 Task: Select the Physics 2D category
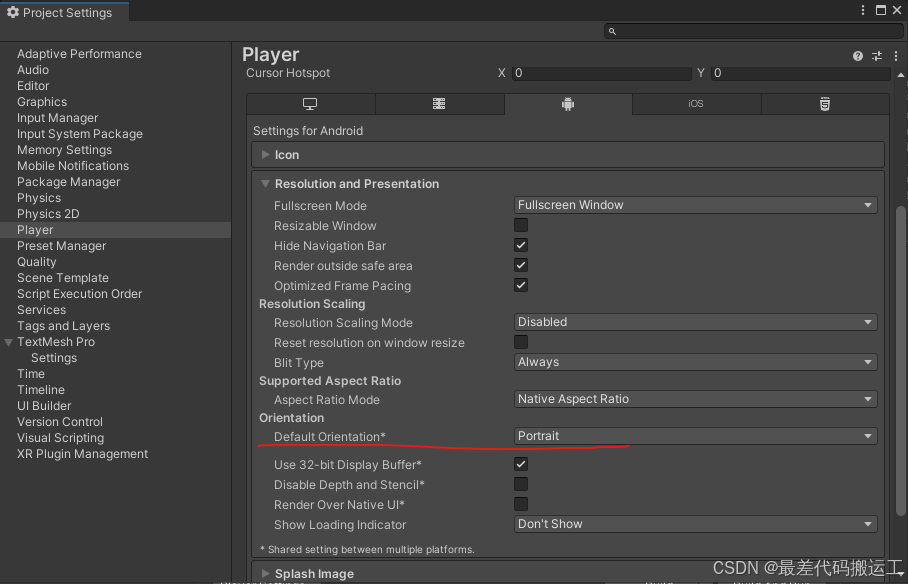48,214
